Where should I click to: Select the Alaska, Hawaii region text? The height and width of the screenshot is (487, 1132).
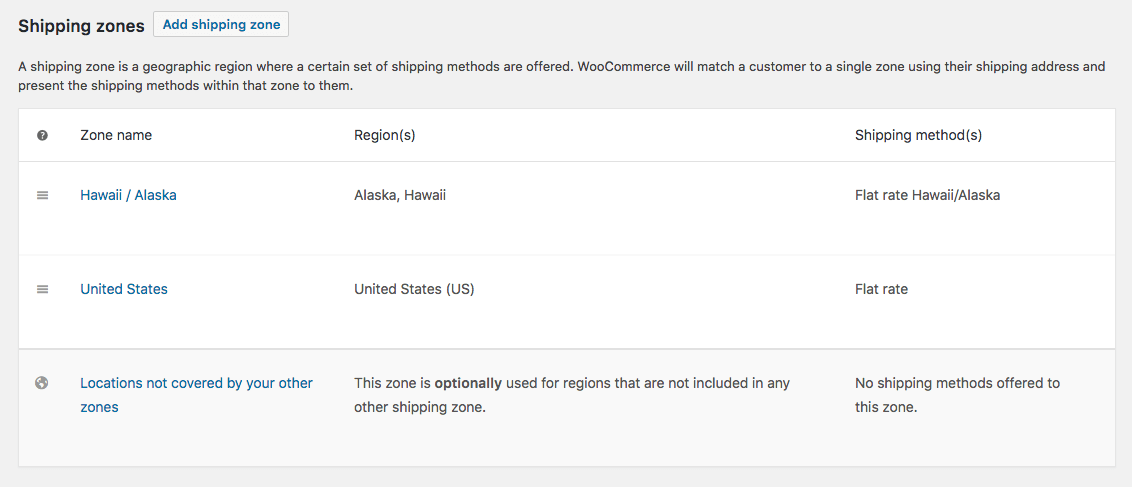(400, 195)
